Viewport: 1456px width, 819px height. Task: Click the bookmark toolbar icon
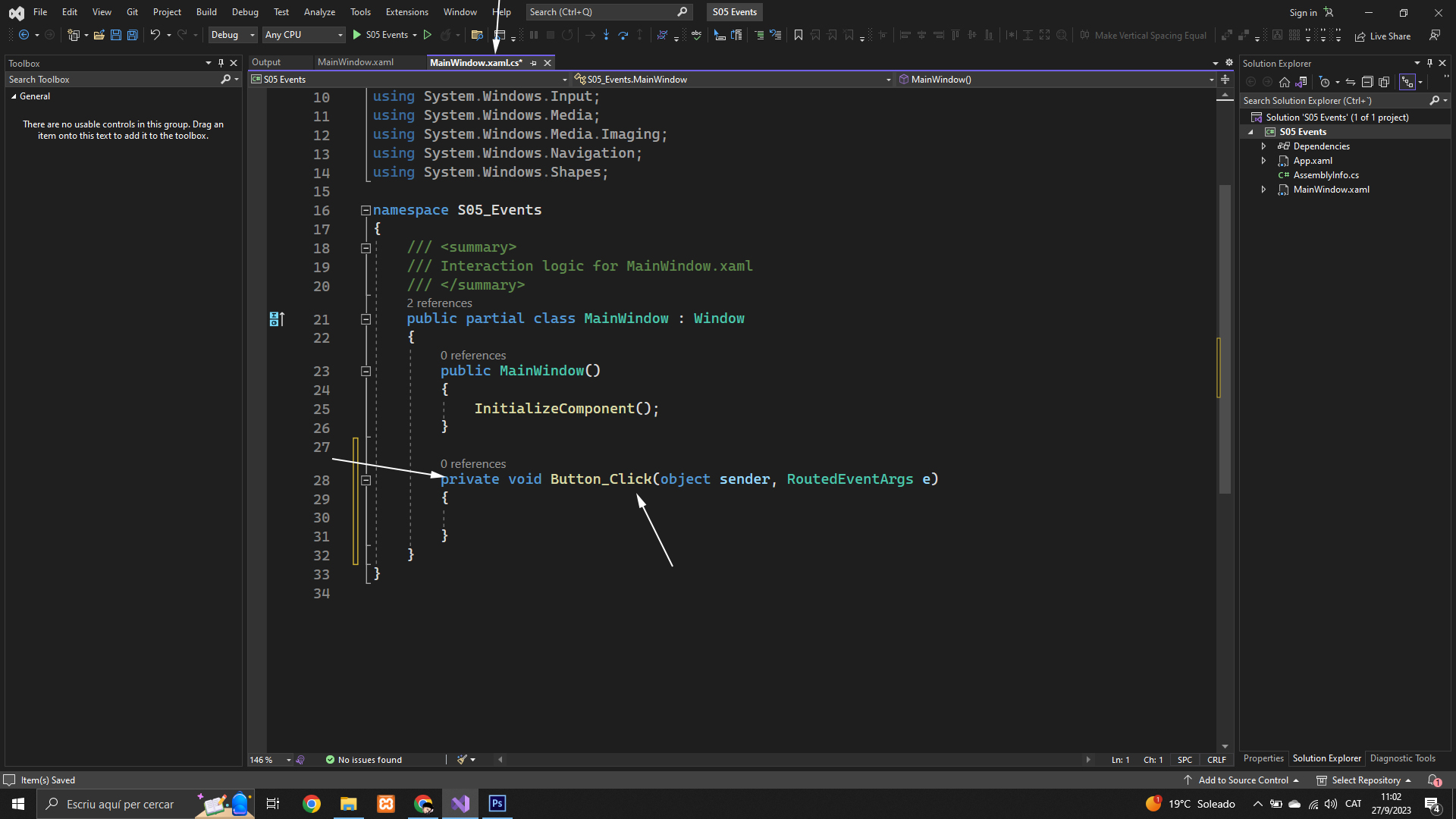[x=798, y=35]
